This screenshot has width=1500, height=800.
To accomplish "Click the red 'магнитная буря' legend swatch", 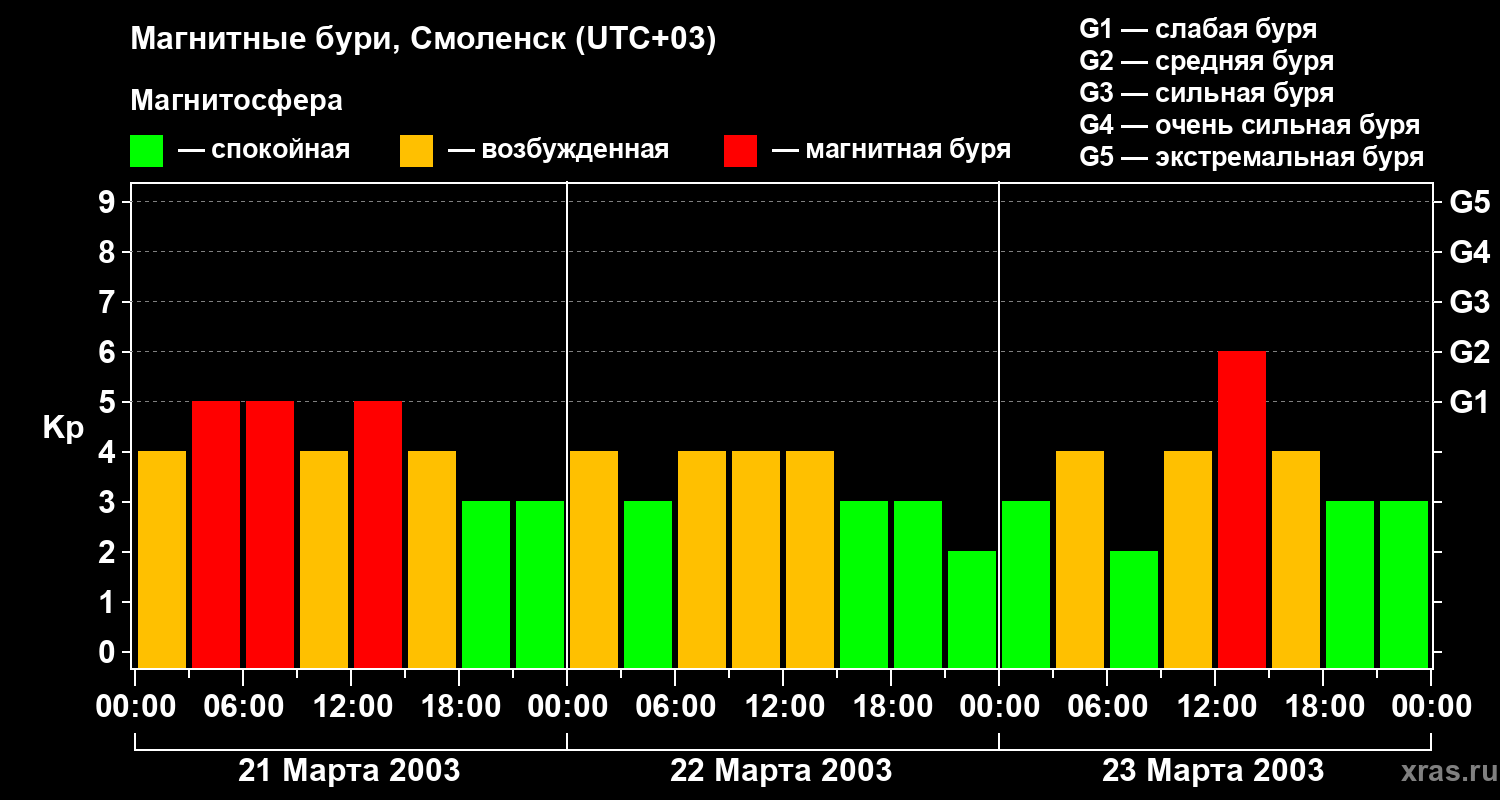I will (740, 151).
